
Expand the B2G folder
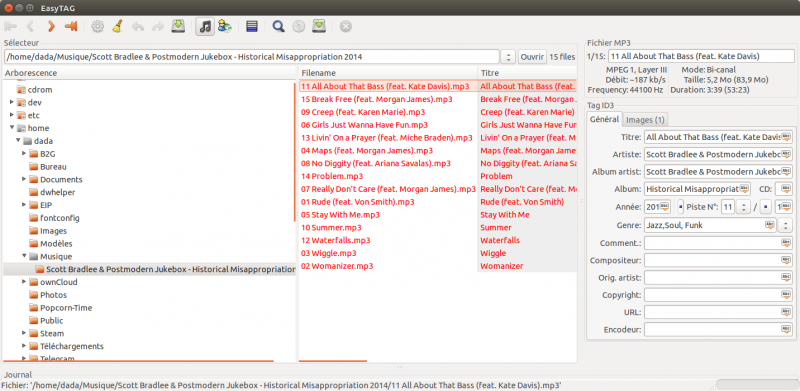pos(24,154)
